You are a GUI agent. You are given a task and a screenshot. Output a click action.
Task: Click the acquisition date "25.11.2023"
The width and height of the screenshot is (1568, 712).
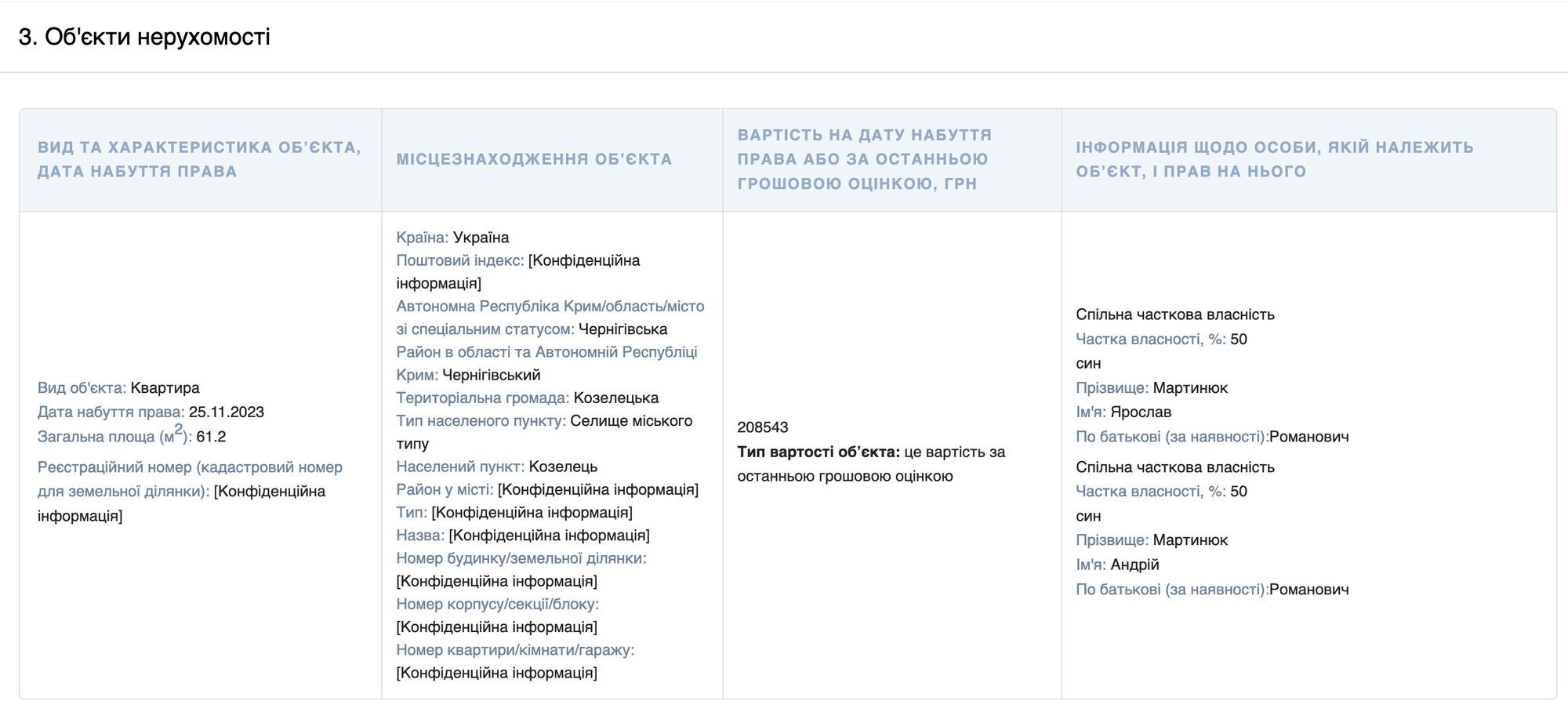pos(227,412)
